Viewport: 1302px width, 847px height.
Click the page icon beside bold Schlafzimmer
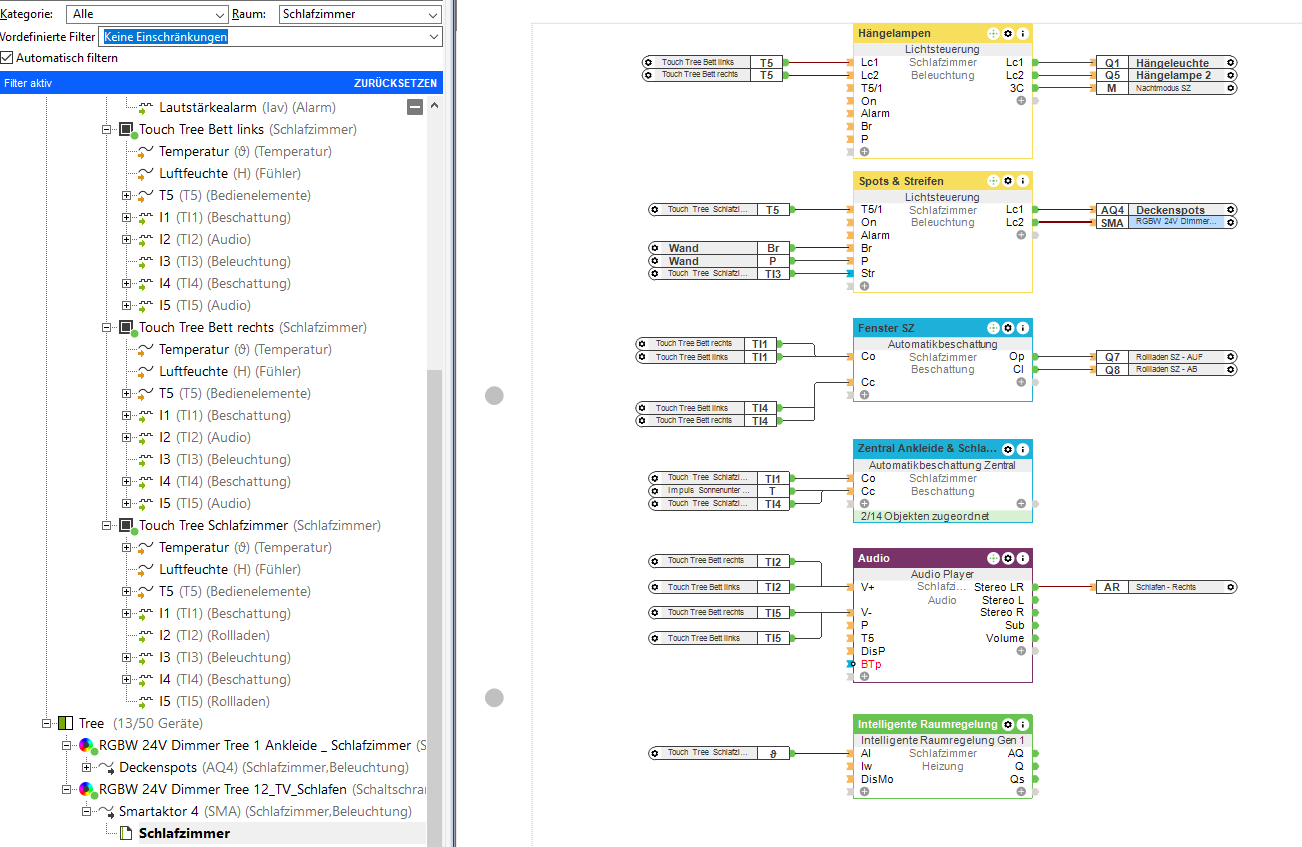pos(126,833)
